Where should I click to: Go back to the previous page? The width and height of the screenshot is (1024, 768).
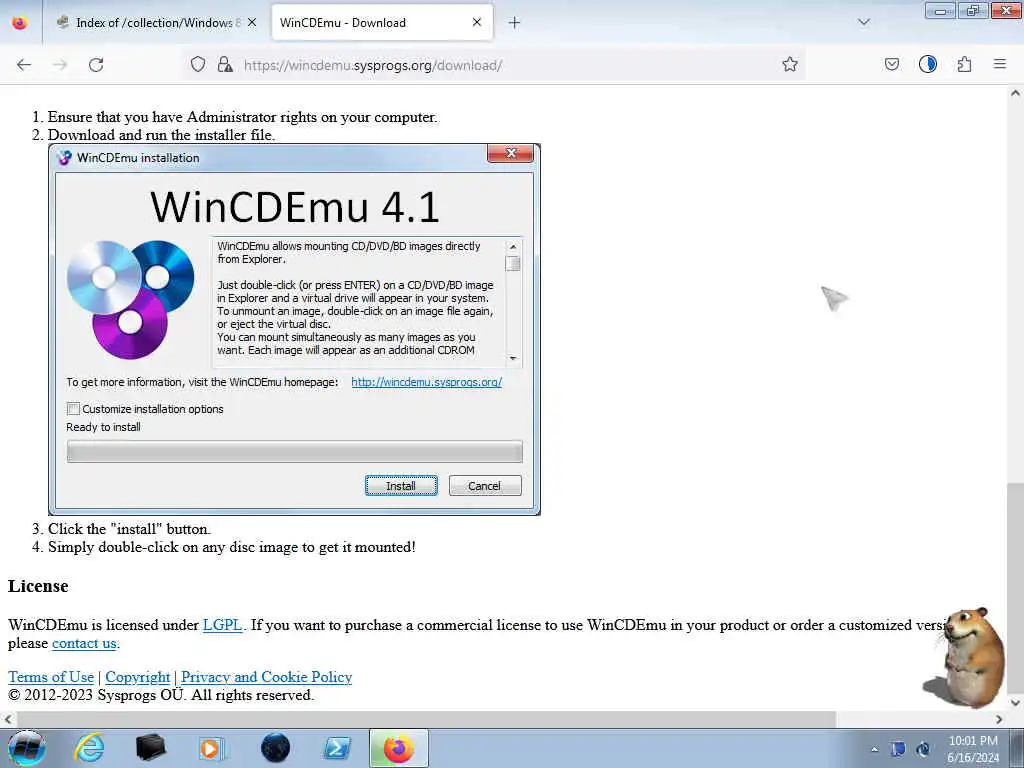click(x=24, y=65)
